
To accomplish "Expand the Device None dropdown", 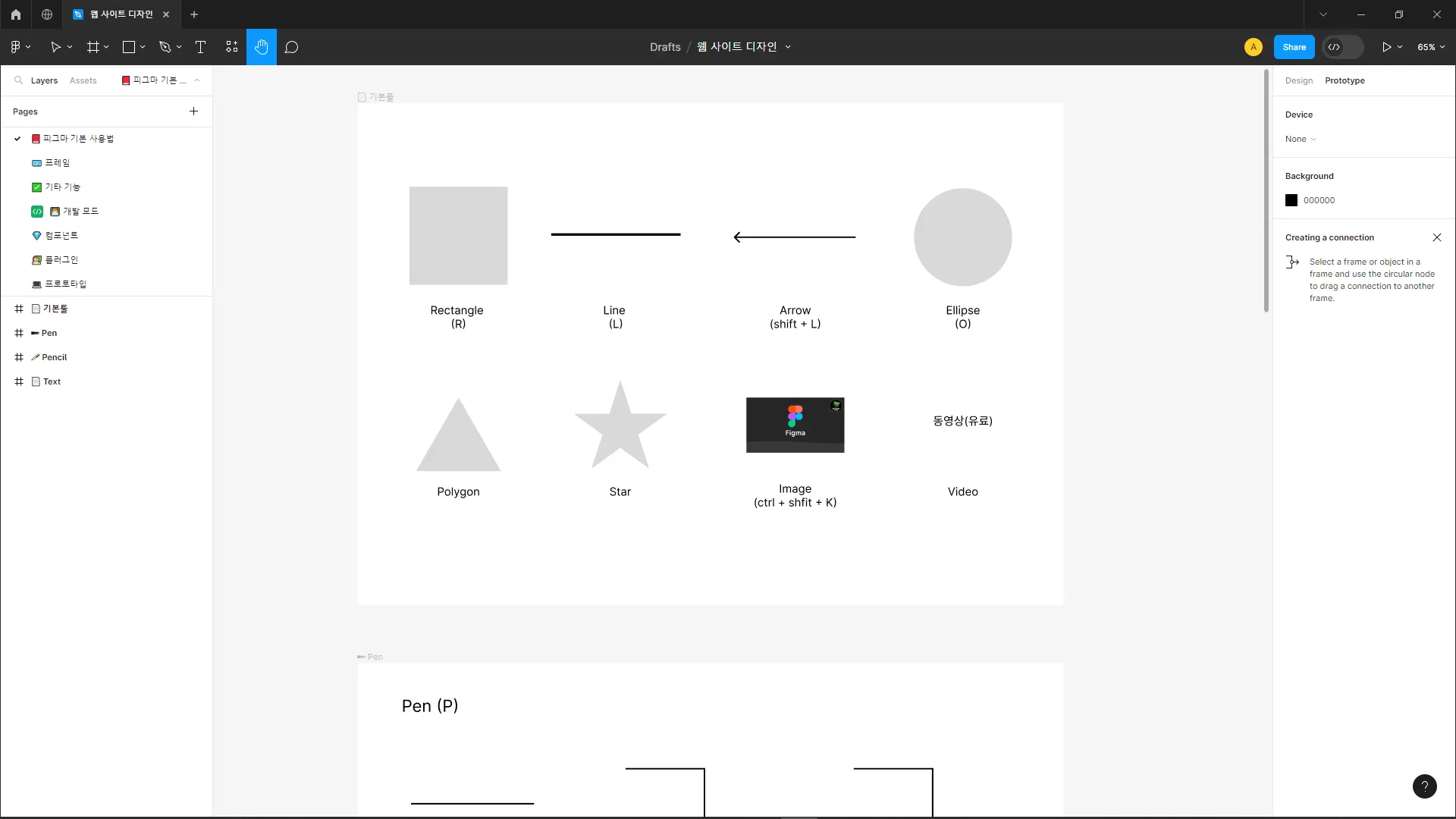I will click(x=1301, y=139).
